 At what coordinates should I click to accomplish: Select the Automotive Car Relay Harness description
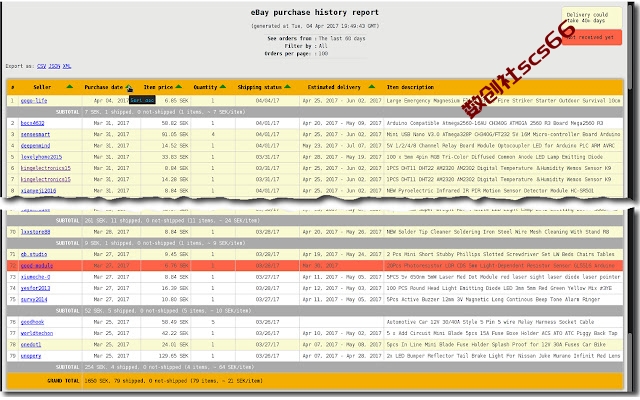490,322
